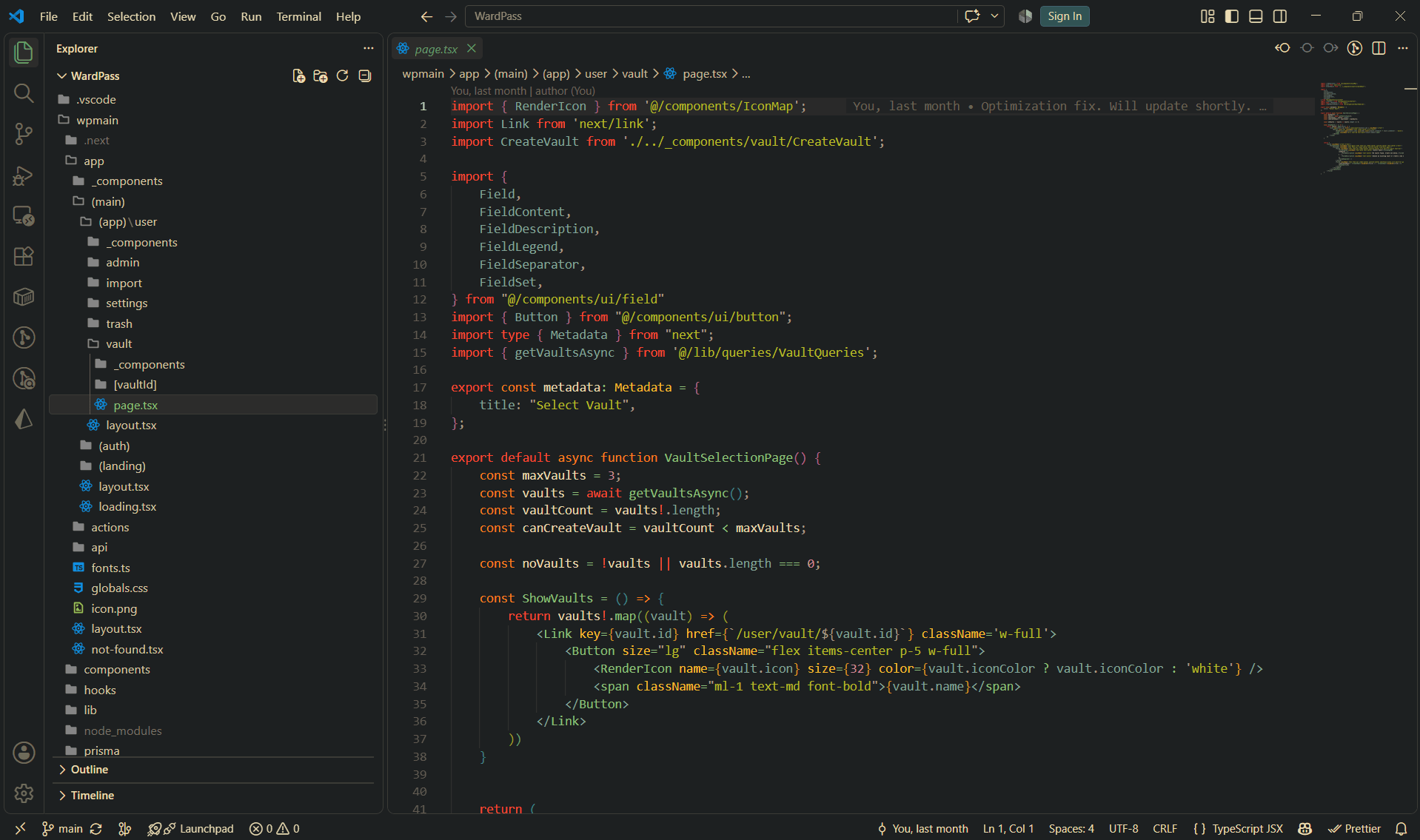Collapse the vault folder in tree
Viewport: 1420px width, 840px height.
pos(118,343)
